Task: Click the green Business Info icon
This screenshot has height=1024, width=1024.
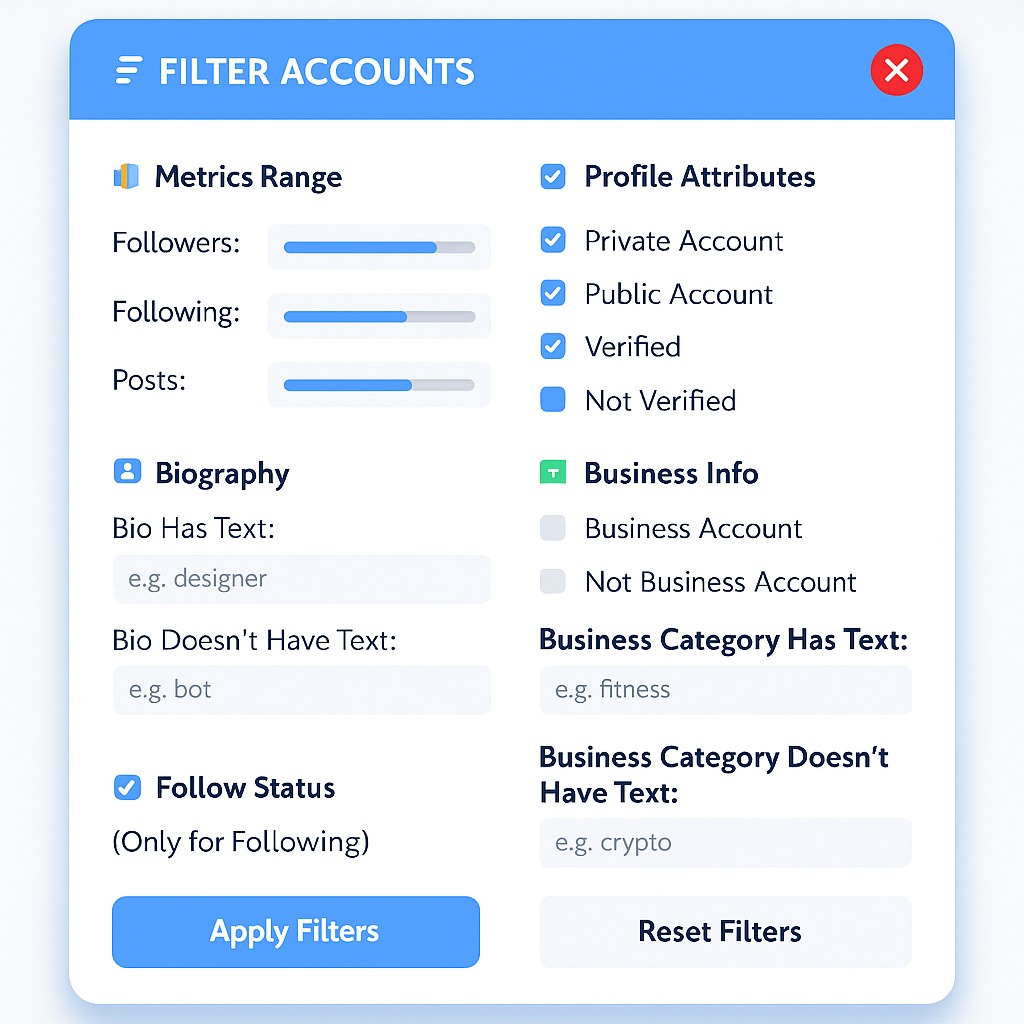Action: click(552, 472)
